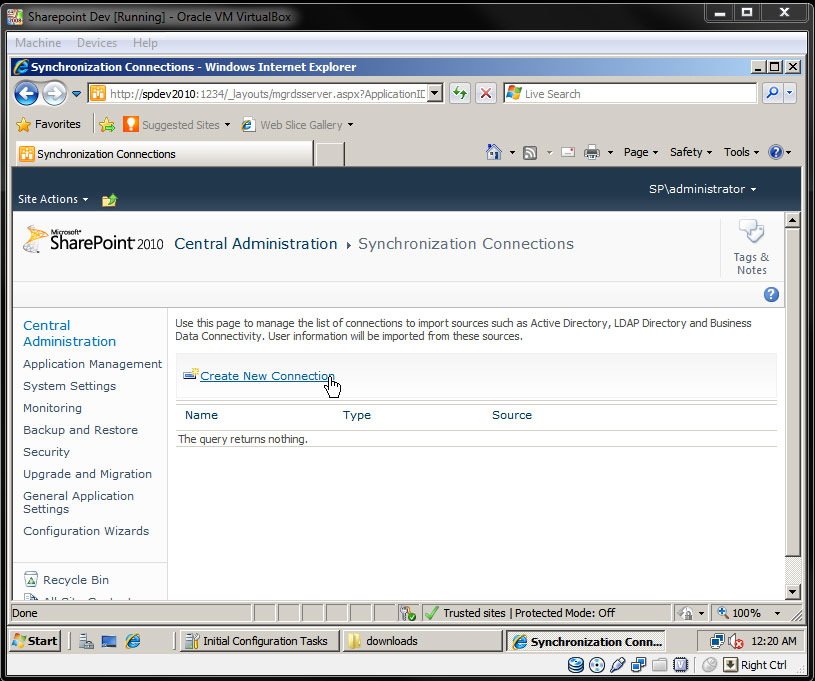Expand Print options dropdown arrow
Image resolution: width=815 pixels, height=681 pixels.
(x=610, y=152)
